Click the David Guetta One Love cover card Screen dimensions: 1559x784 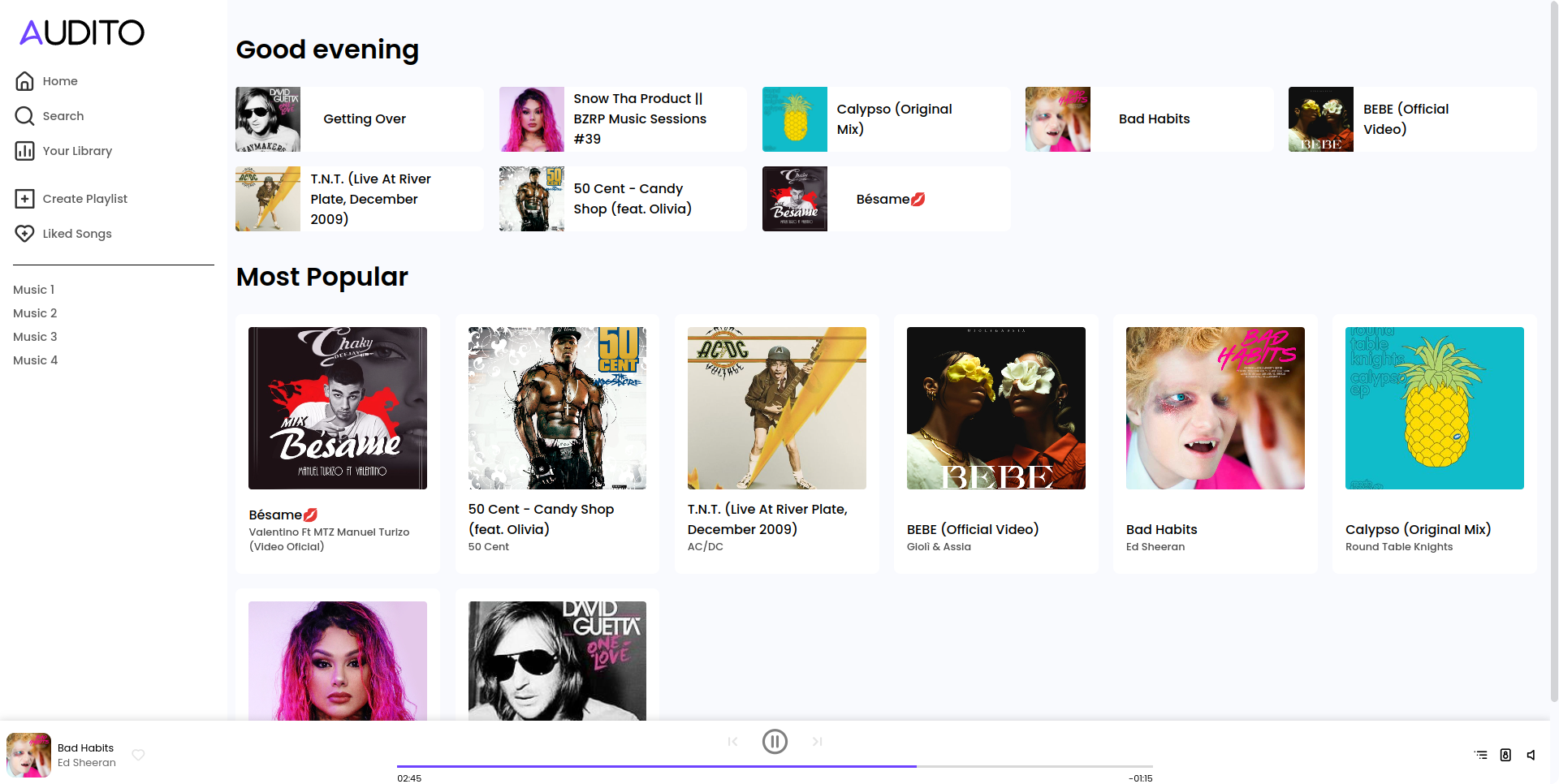point(557,661)
